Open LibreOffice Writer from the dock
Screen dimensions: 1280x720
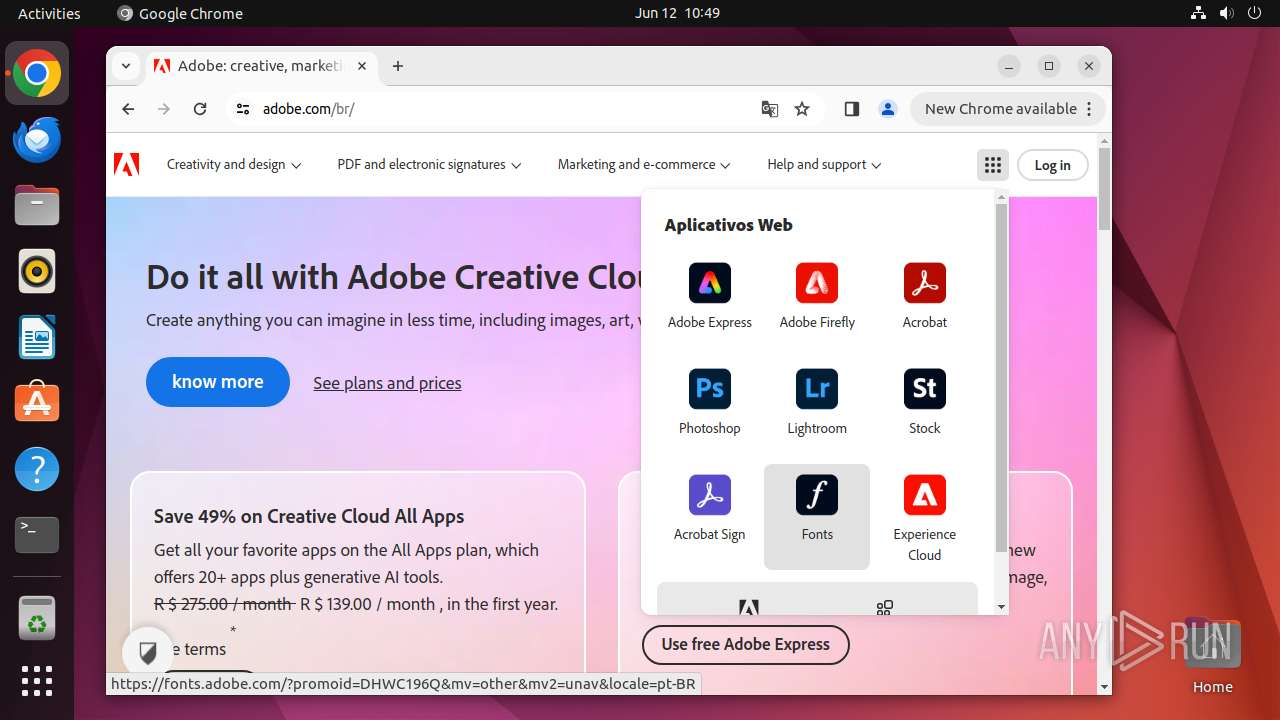pos(37,337)
